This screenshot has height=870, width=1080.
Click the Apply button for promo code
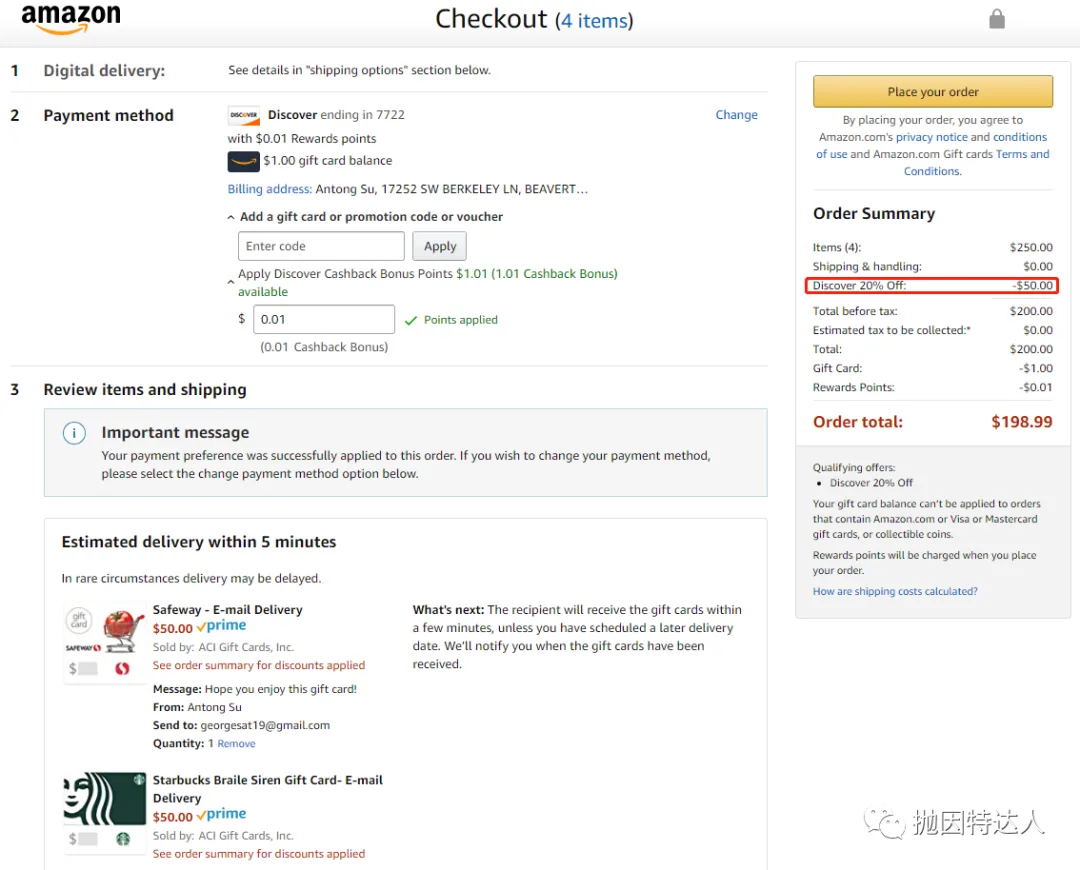pyautogui.click(x=439, y=247)
